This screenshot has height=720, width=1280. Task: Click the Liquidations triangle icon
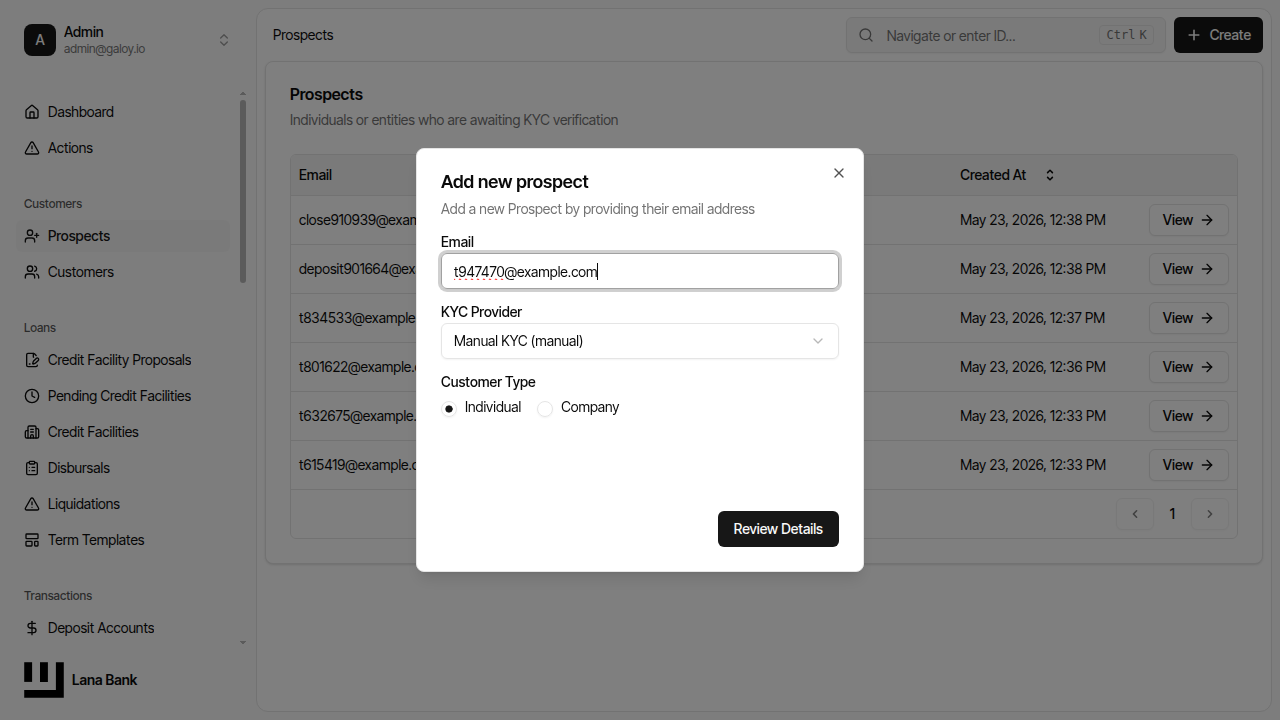(32, 504)
